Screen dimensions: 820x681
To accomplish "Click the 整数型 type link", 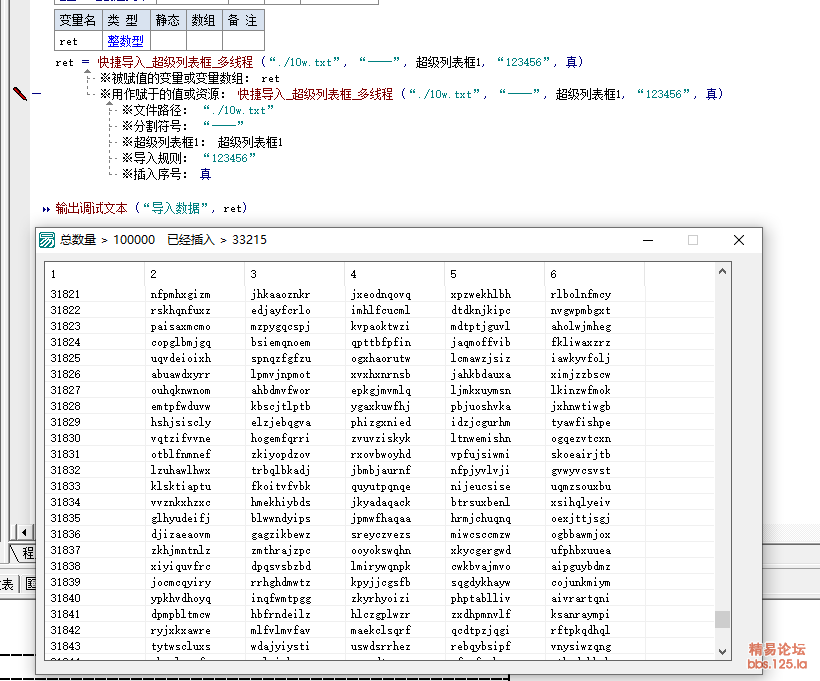I will pyautogui.click(x=126, y=41).
